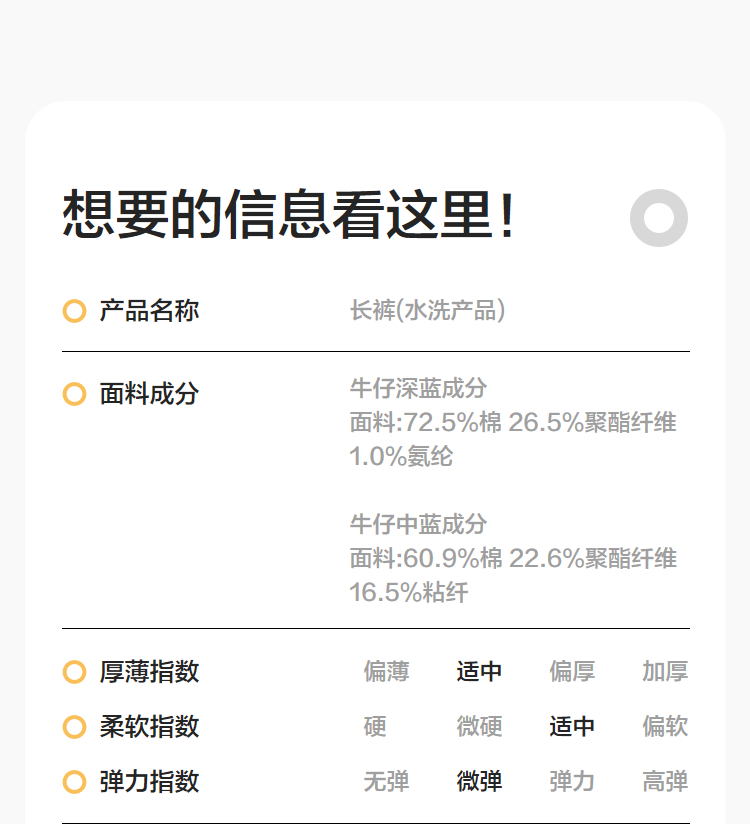The height and width of the screenshot is (824, 750).
Task: Choose 微硬 softness option
Action: point(479,727)
